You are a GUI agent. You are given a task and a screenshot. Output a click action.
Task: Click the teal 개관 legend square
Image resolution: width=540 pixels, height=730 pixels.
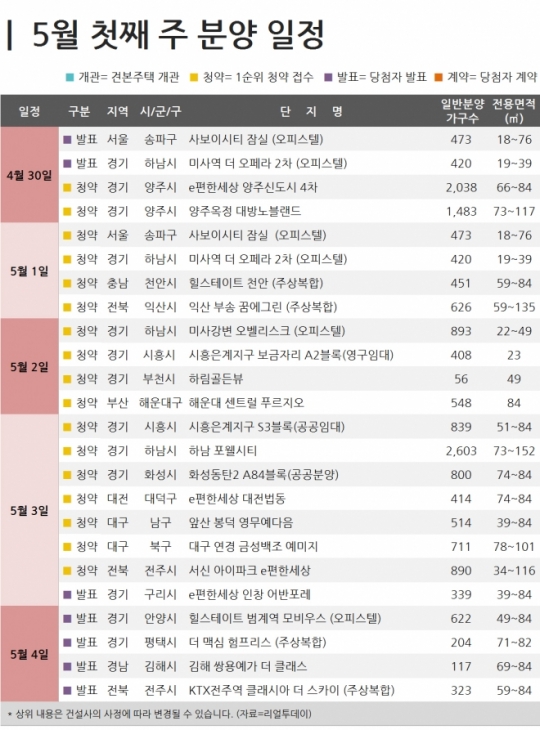click(69, 77)
